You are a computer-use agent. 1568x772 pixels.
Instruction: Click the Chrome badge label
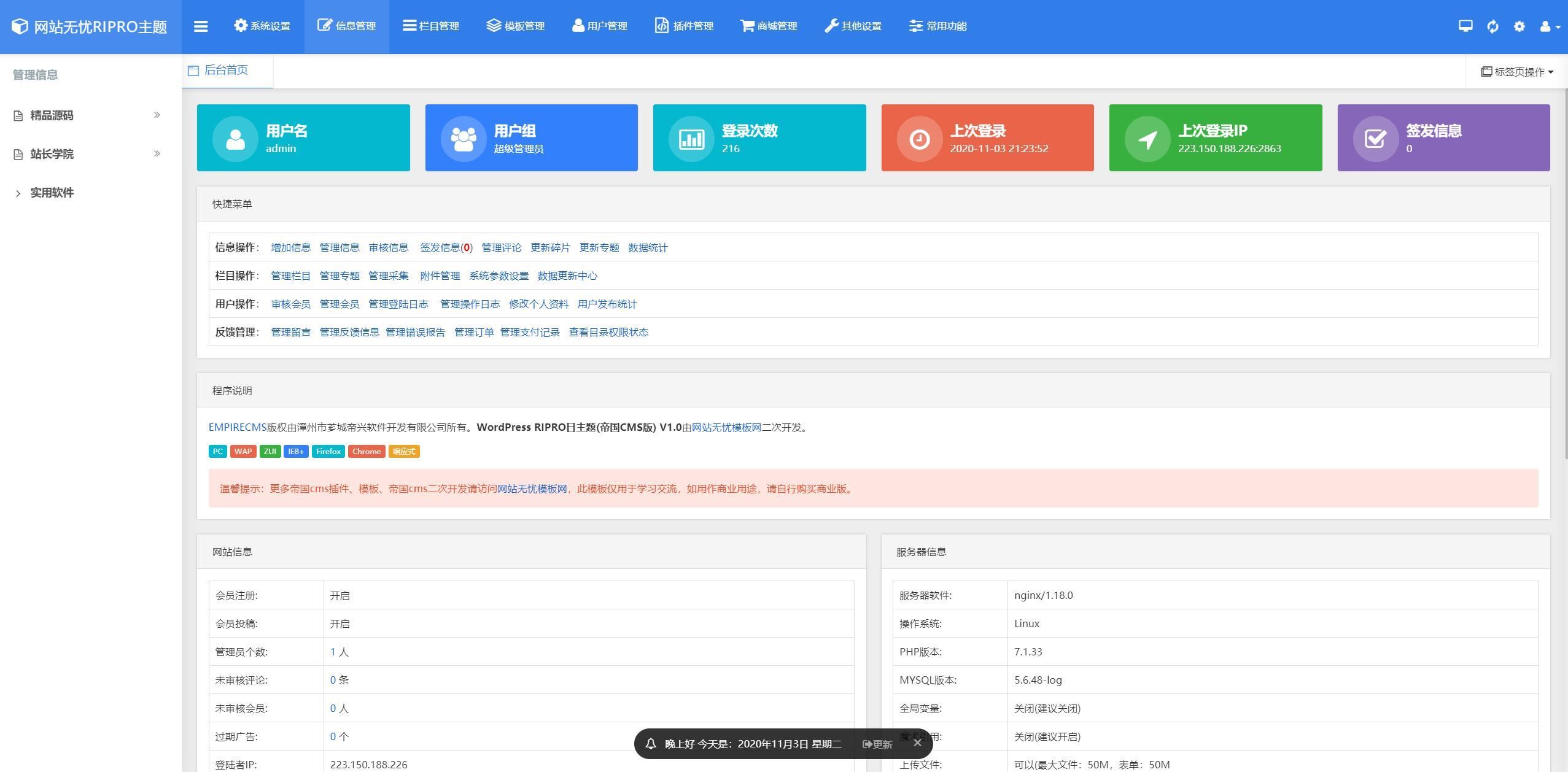[367, 451]
